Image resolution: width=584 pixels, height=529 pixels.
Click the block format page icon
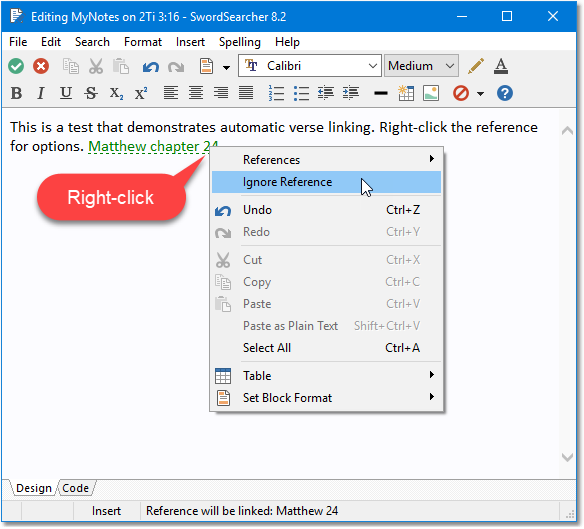pos(206,66)
